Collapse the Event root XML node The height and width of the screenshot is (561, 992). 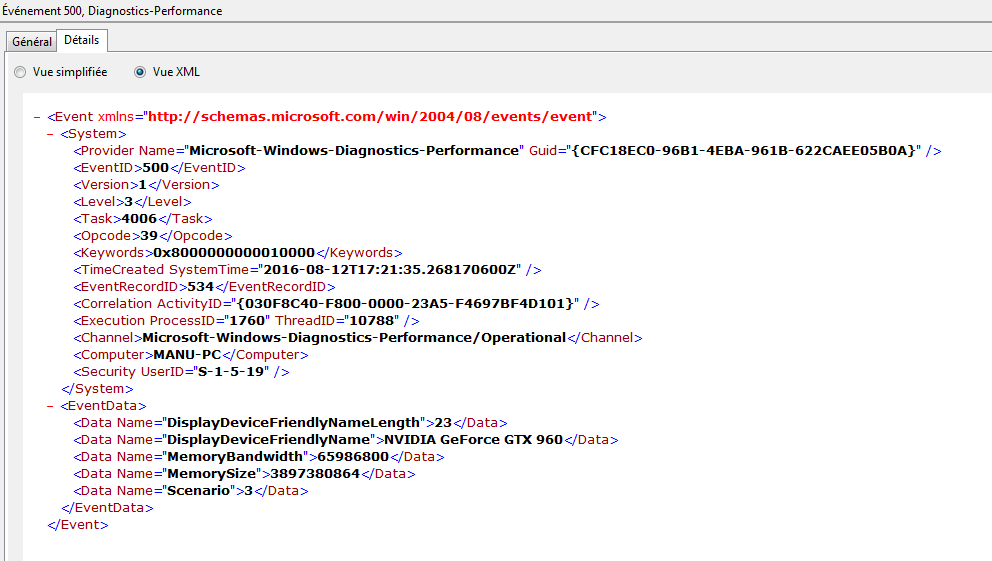click(37, 117)
